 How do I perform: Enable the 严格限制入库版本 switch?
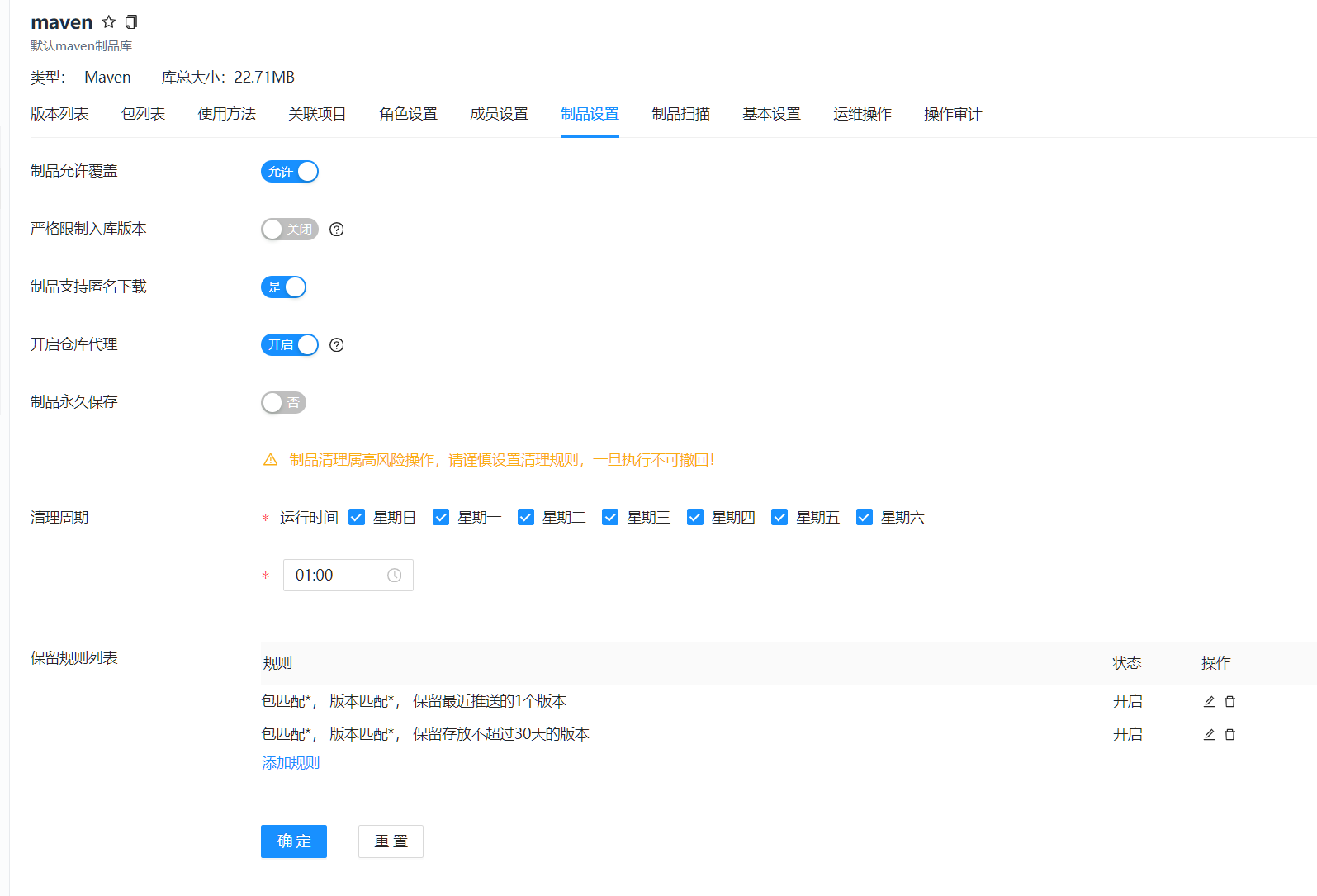point(290,230)
